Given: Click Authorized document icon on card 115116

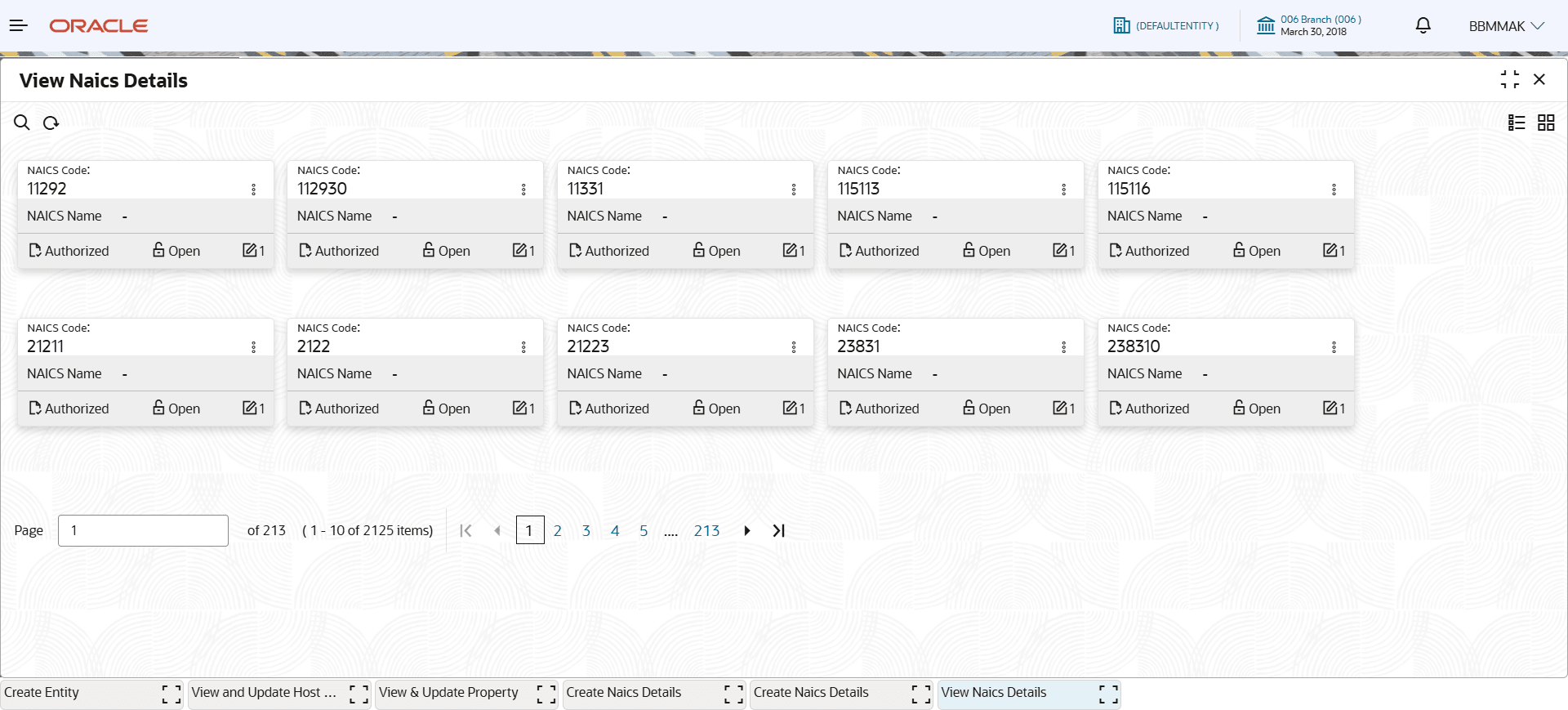Looking at the screenshot, I should point(1116,250).
